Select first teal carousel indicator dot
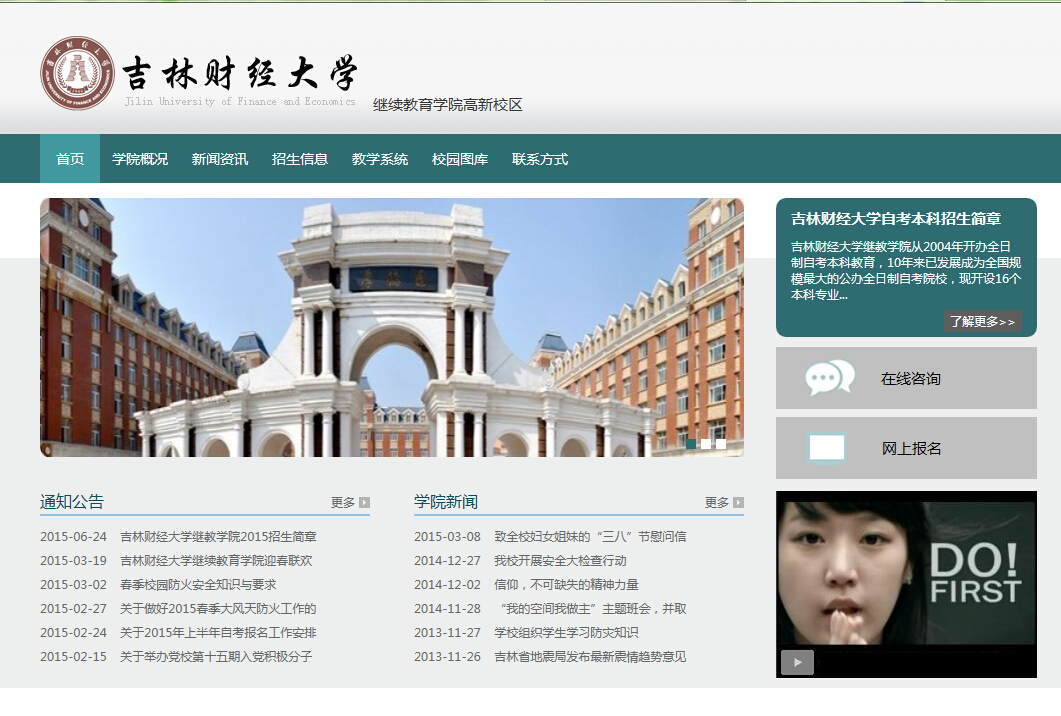Viewport: 1061px width, 716px height. coord(691,444)
